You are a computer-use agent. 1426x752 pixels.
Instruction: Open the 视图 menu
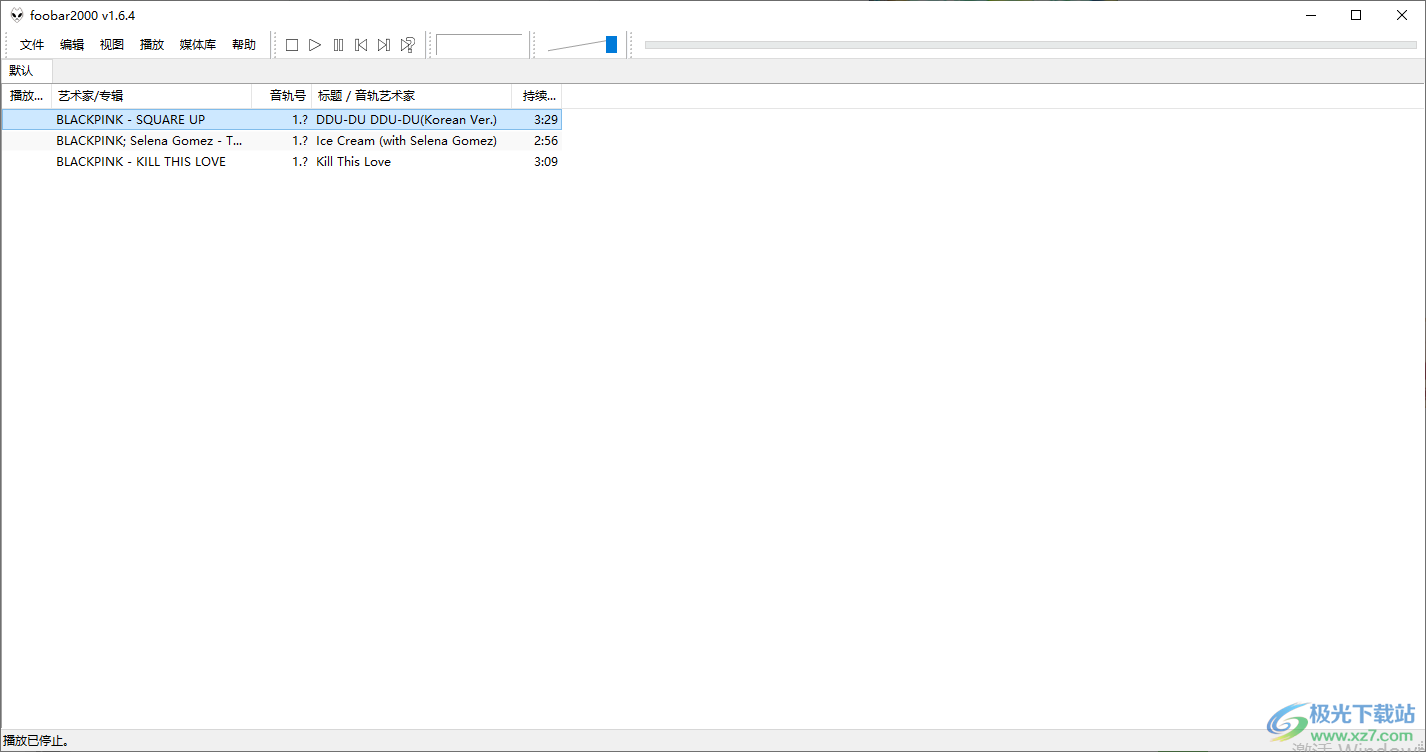point(112,45)
